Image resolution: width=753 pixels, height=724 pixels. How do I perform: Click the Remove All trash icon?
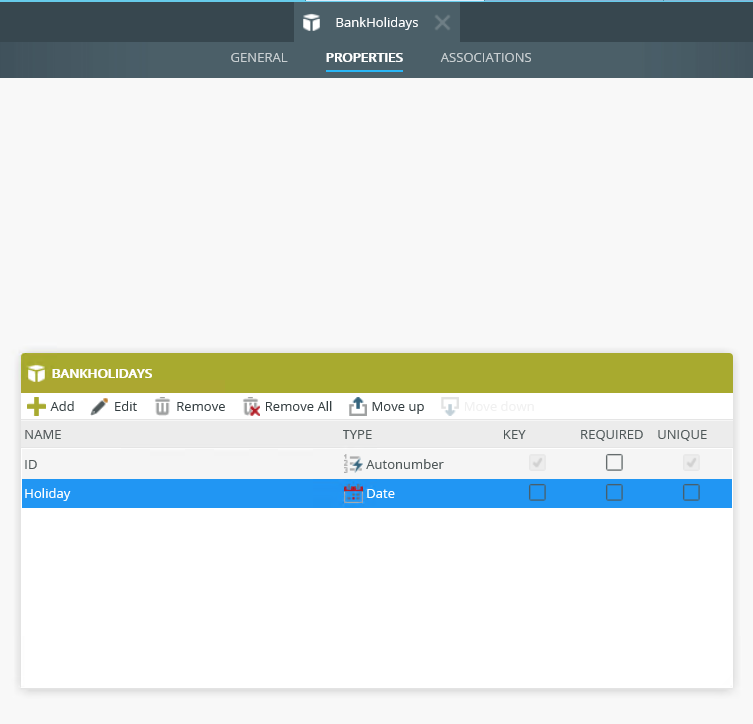[251, 407]
